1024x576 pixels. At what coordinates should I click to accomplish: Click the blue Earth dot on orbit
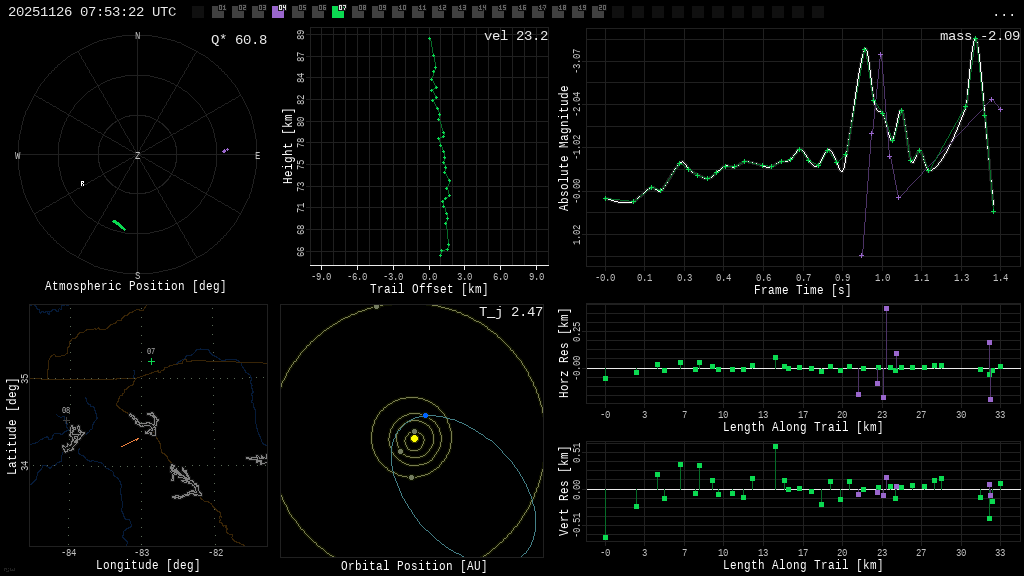425,415
